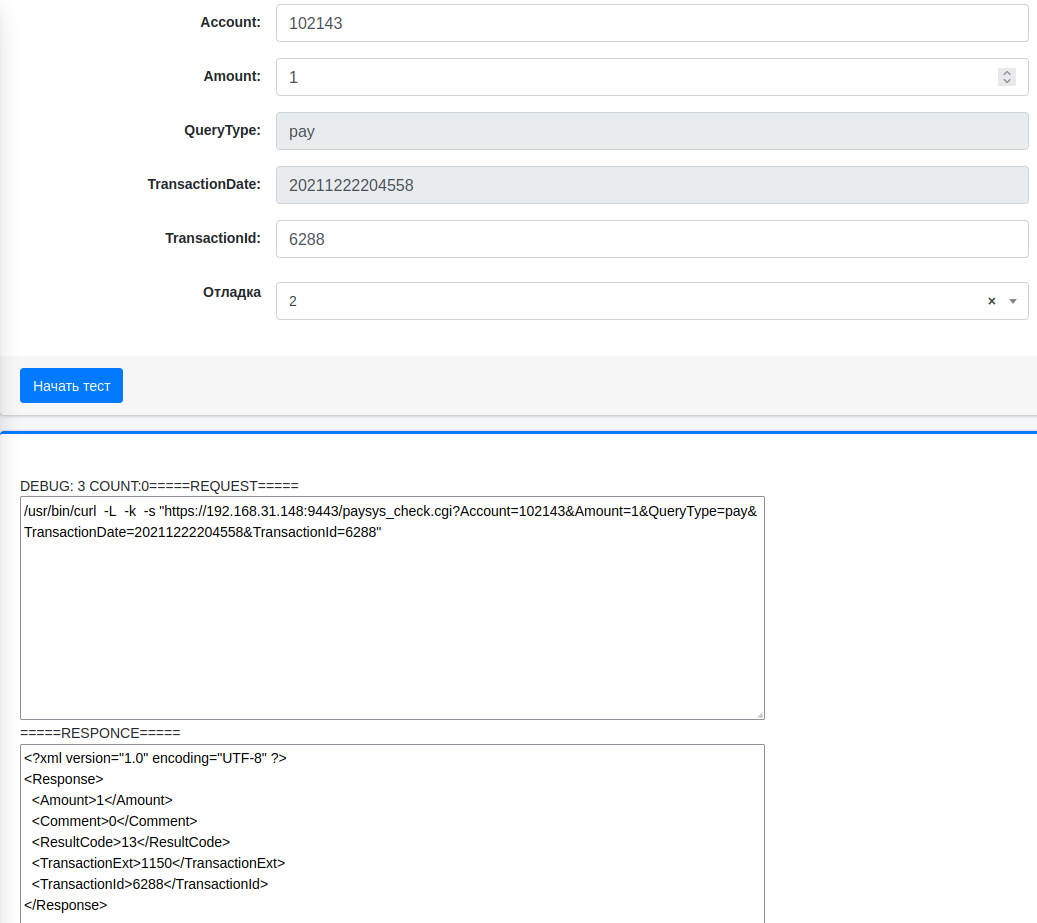The width and height of the screenshot is (1037, 923).
Task: Click the Отладка label
Action: [x=231, y=292]
